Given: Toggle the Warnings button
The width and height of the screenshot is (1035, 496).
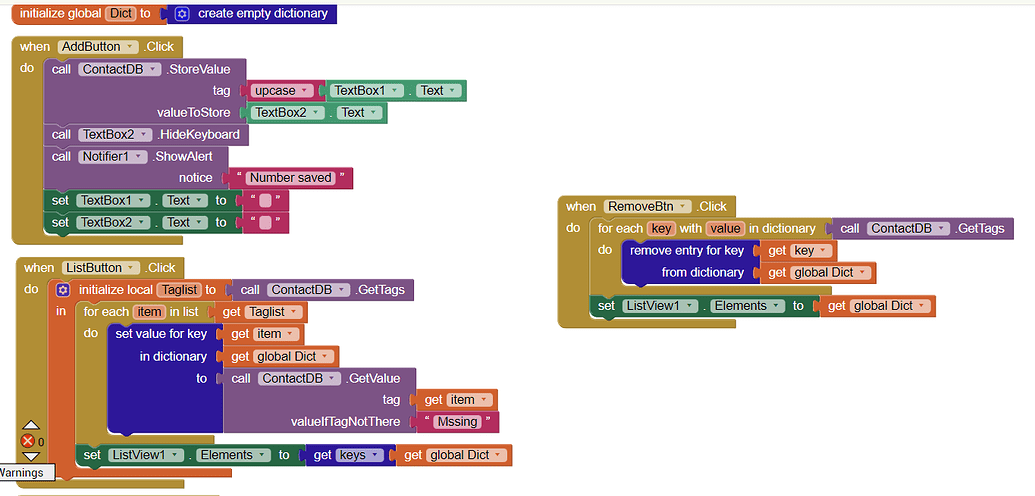Looking at the screenshot, I should tap(20, 472).
